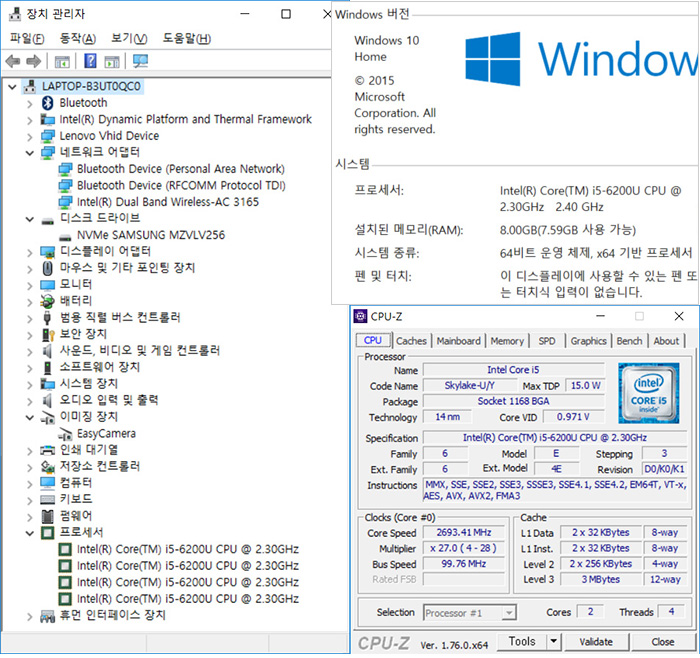Select Intel(R) Dynamic Platform and Thermal Framework
700x658 pixels.
[186, 120]
